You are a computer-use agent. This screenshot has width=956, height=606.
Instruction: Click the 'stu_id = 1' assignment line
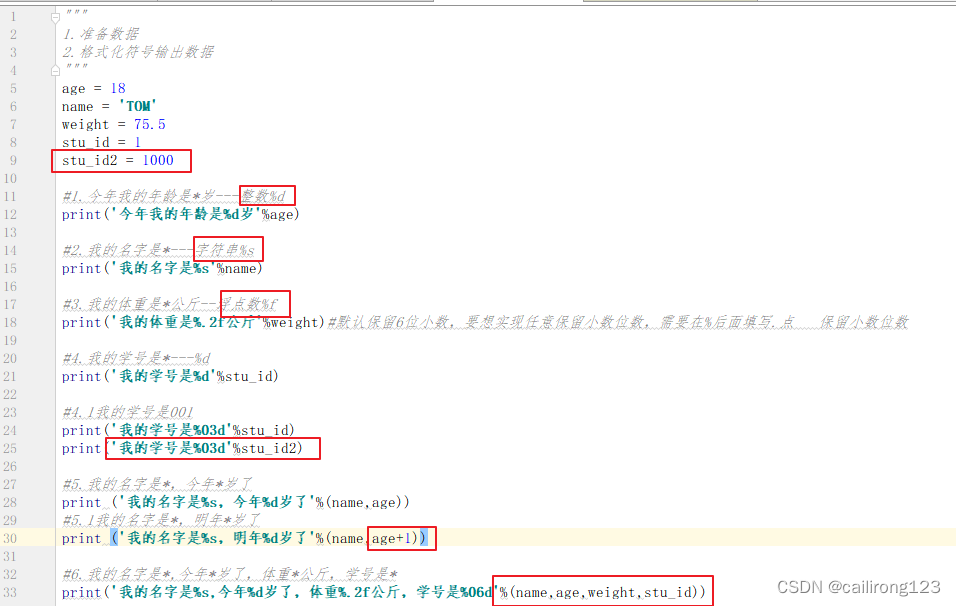(x=101, y=142)
